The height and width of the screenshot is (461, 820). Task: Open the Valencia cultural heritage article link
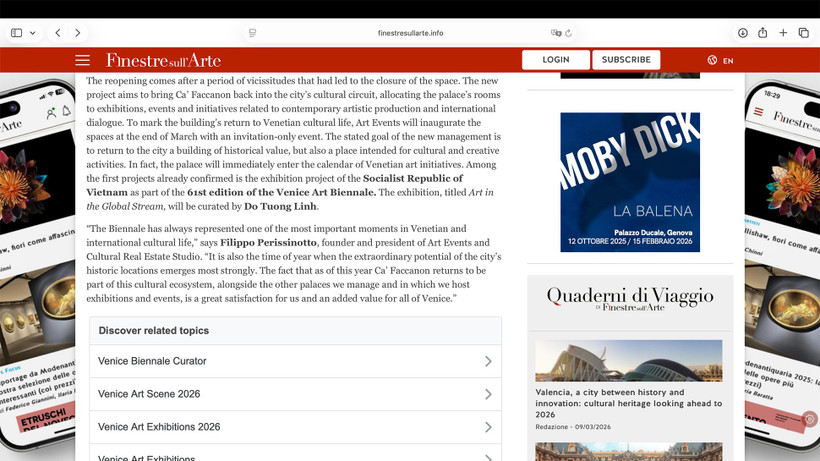pyautogui.click(x=628, y=403)
